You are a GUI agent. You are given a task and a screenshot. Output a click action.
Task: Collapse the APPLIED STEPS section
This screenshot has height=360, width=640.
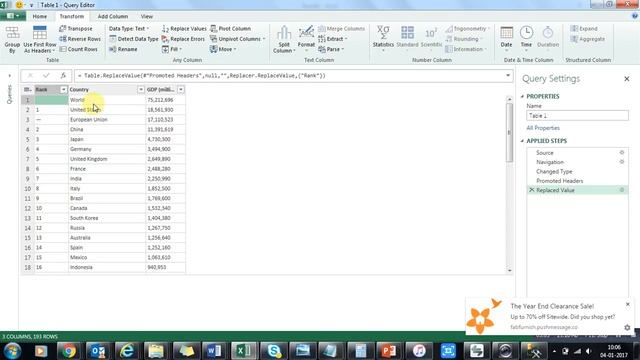522,141
